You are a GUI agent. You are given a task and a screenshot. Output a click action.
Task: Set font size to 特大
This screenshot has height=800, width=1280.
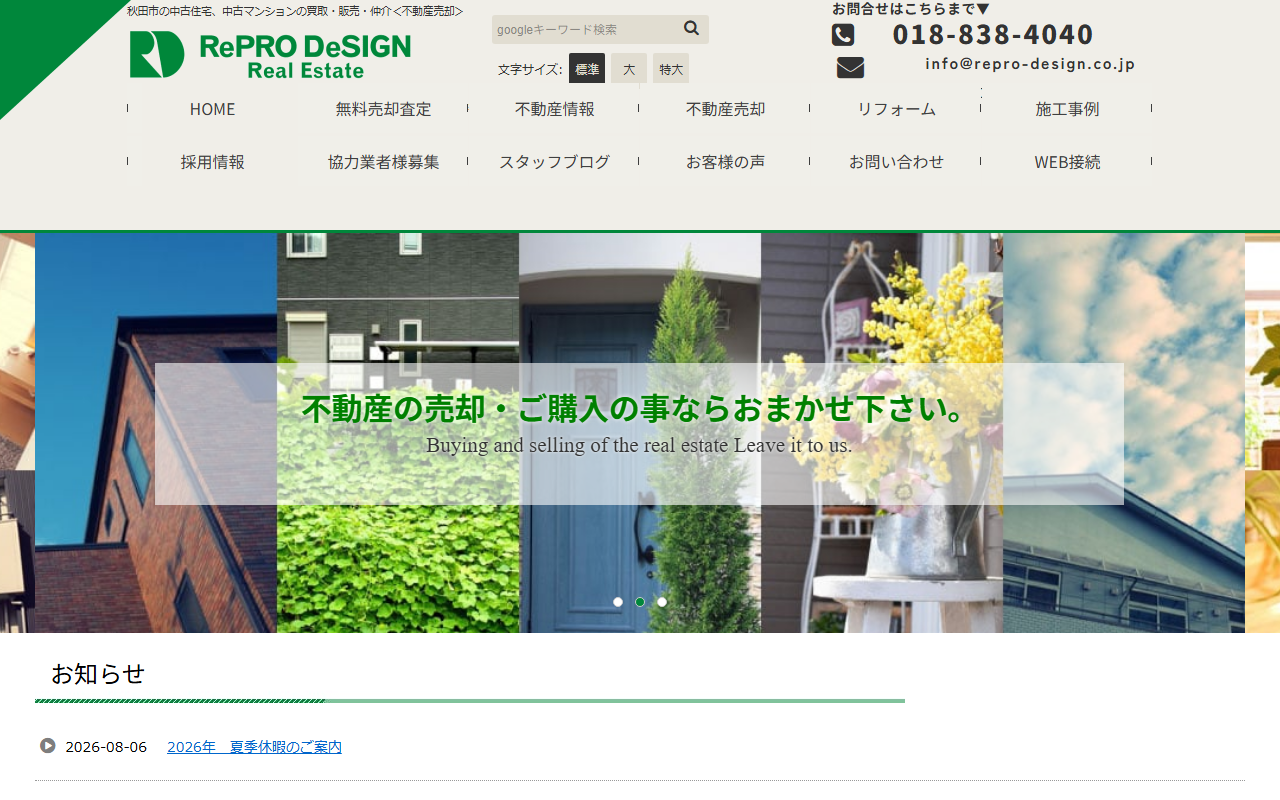point(671,68)
